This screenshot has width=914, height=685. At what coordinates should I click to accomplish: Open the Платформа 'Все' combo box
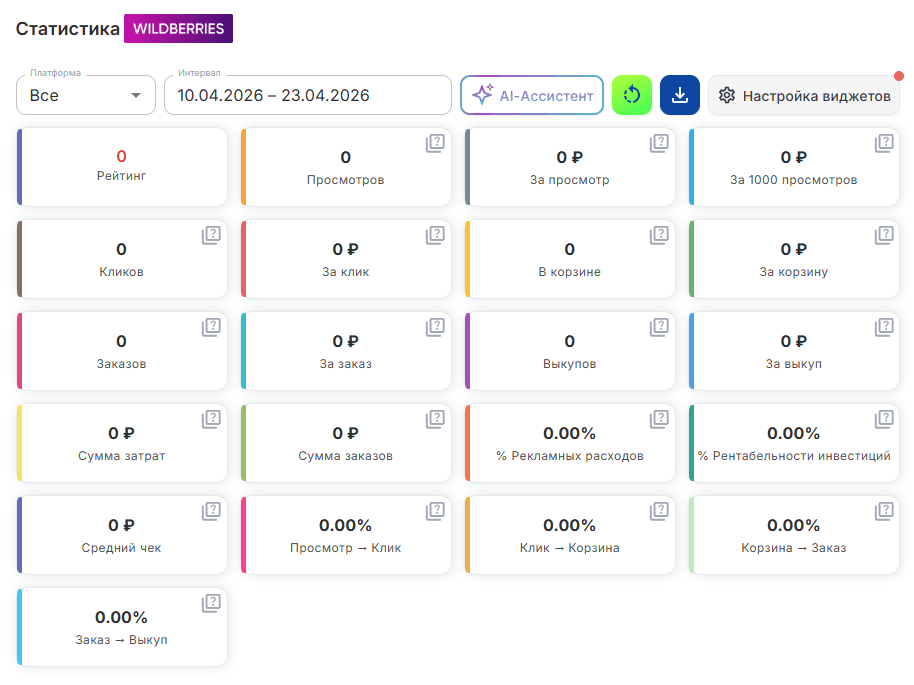[x=86, y=95]
